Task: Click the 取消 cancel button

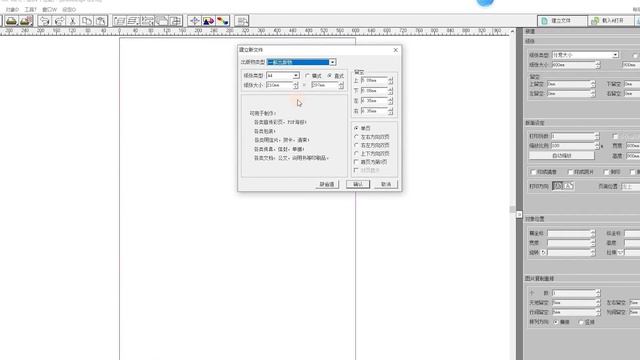Action: 386,184
